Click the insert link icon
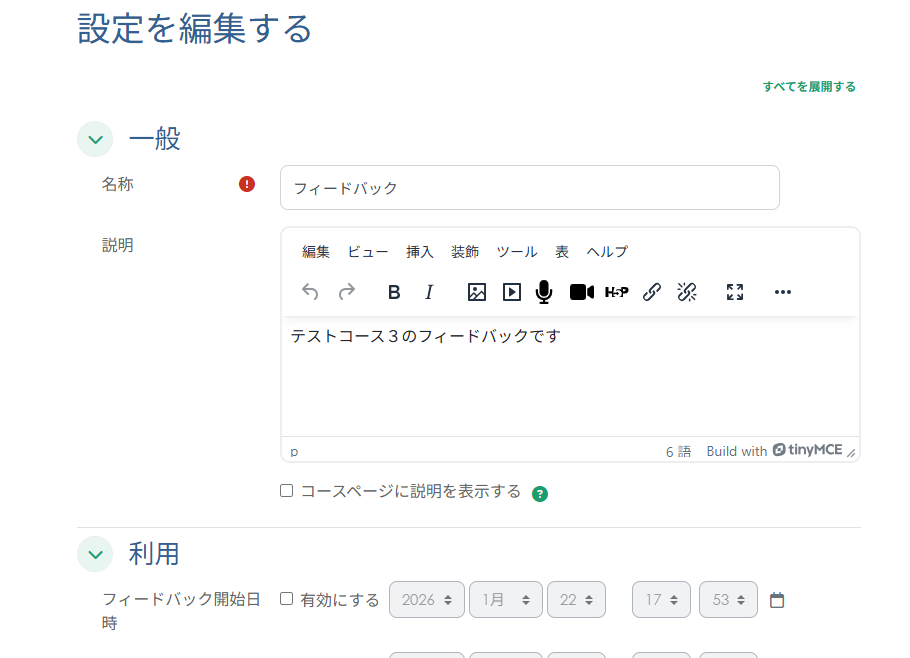Viewport: 910px width, 658px height. coord(652,292)
